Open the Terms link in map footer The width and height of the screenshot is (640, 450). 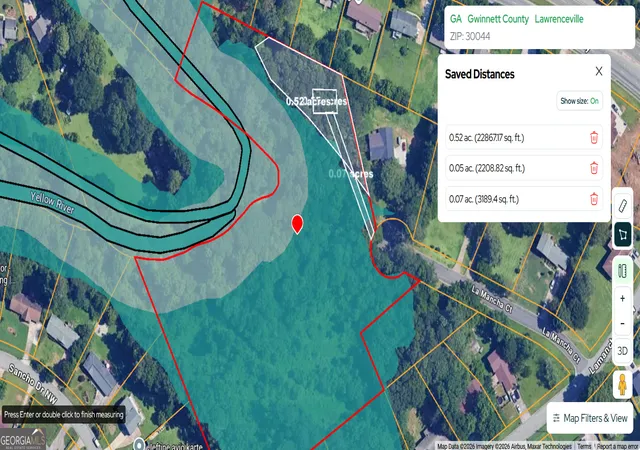(x=584, y=446)
